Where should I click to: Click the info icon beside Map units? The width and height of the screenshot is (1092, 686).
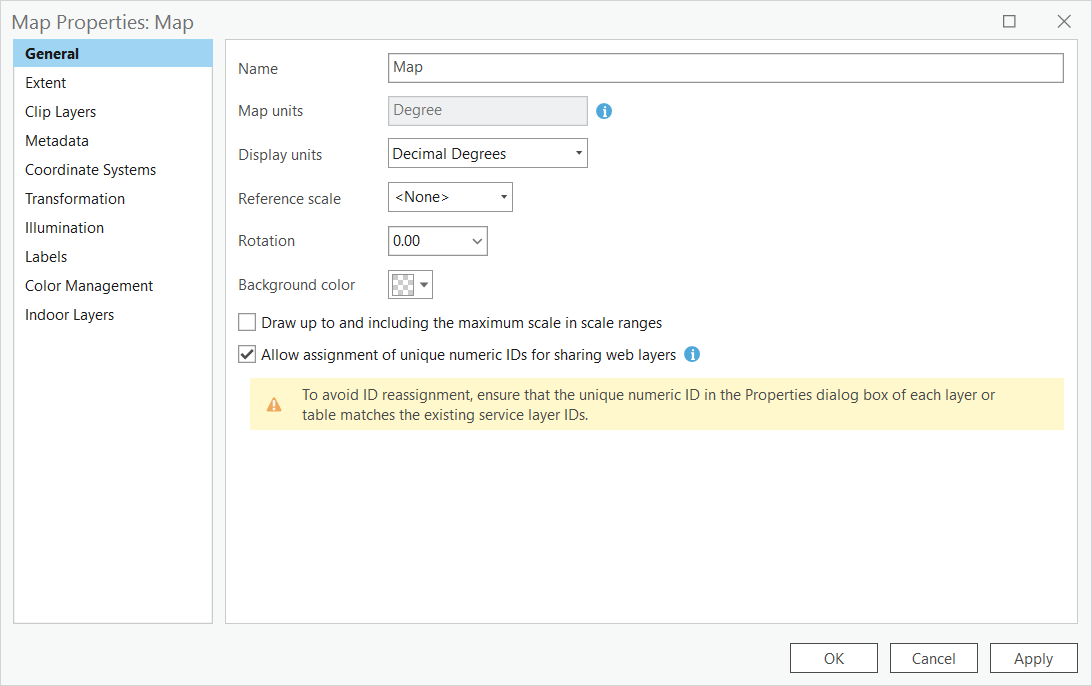pos(604,111)
